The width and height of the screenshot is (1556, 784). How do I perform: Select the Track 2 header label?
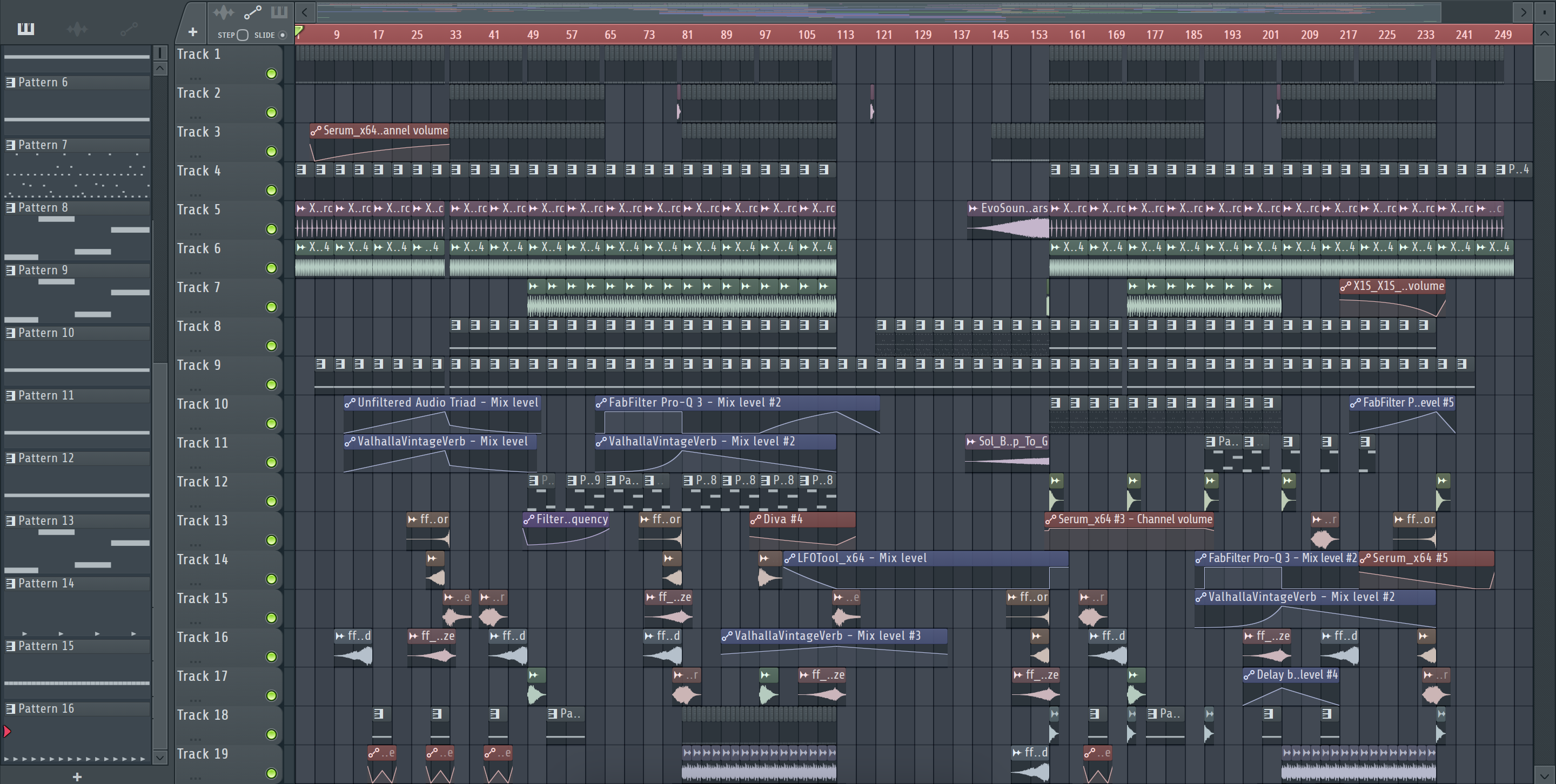199,93
